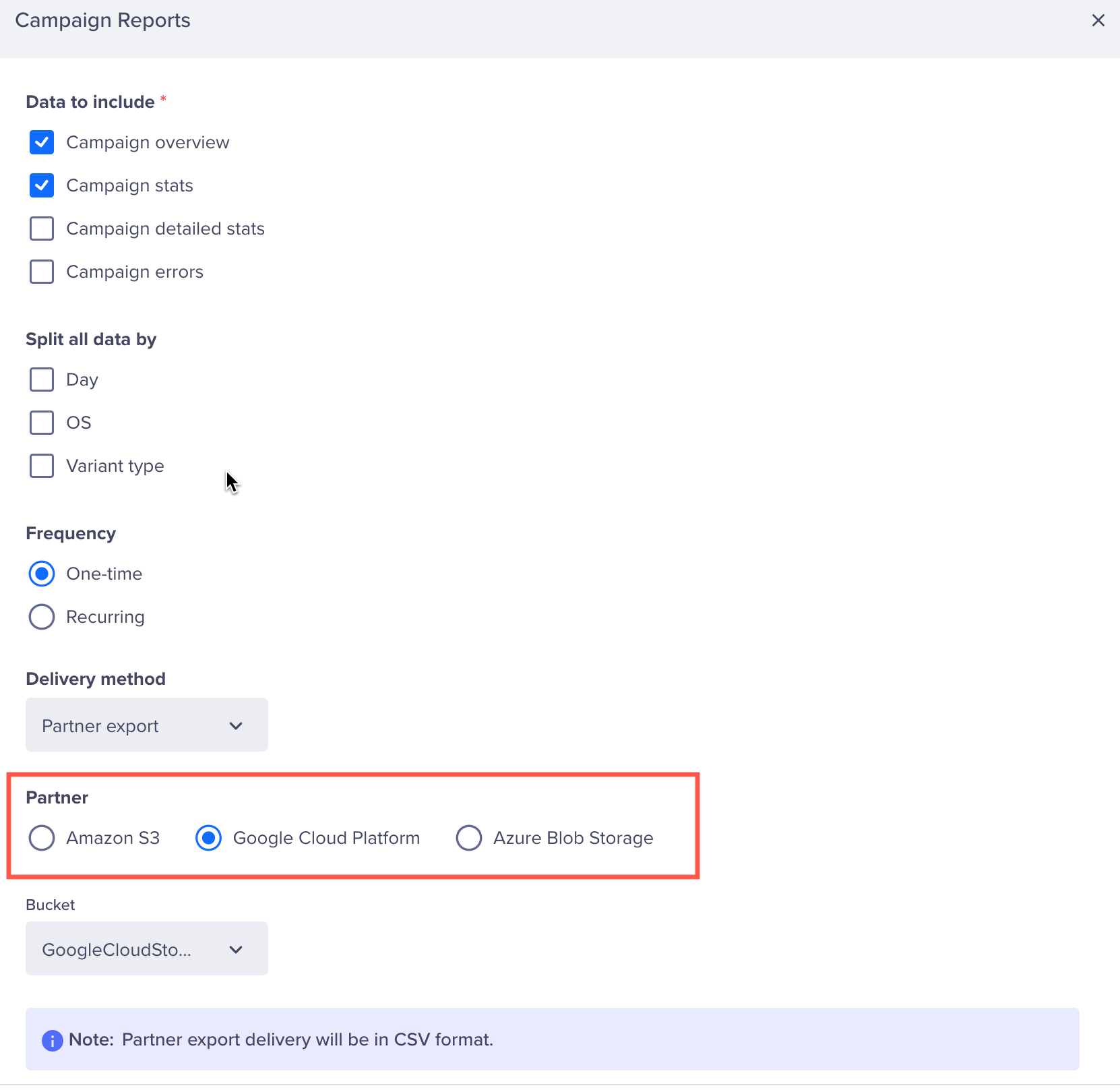Click the info icon in the CSV note
The image size is (1120, 1092).
52,1039
